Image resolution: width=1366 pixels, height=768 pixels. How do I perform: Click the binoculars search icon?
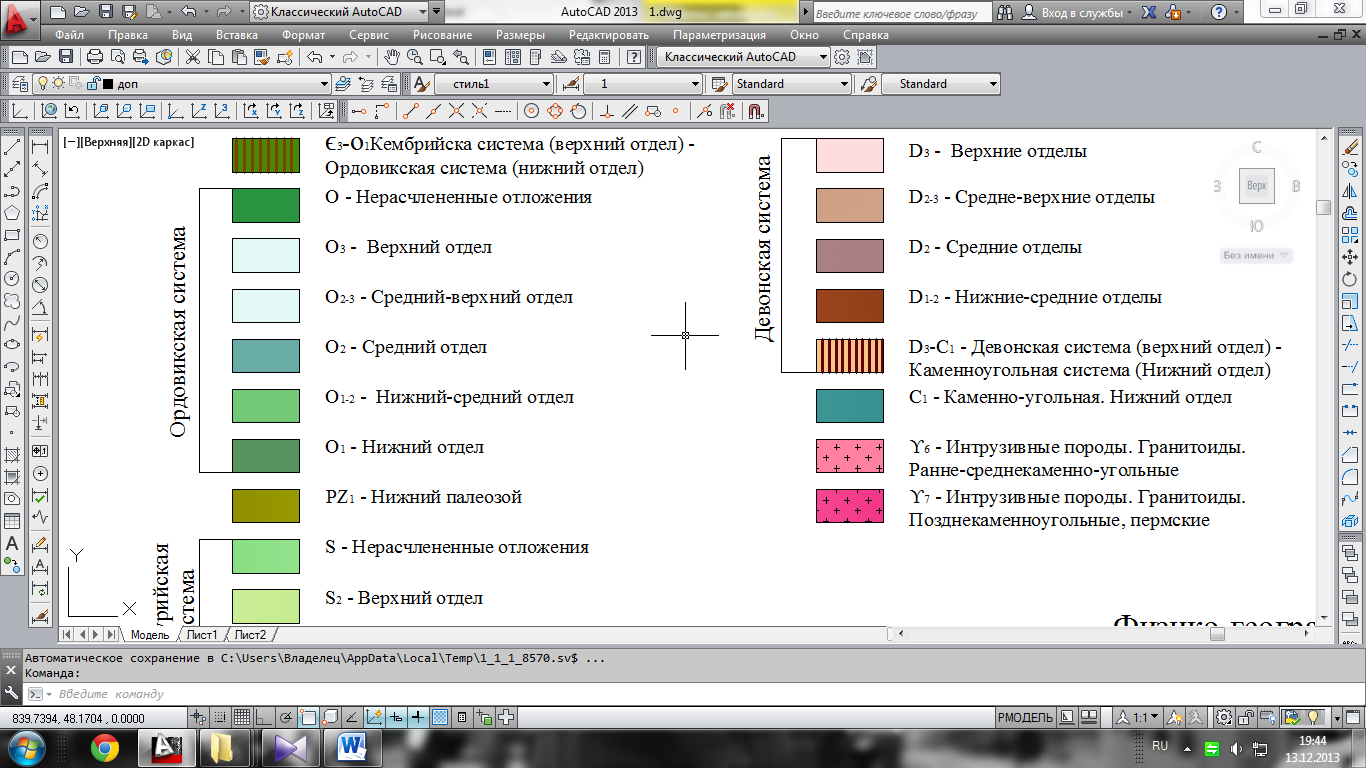[1005, 12]
